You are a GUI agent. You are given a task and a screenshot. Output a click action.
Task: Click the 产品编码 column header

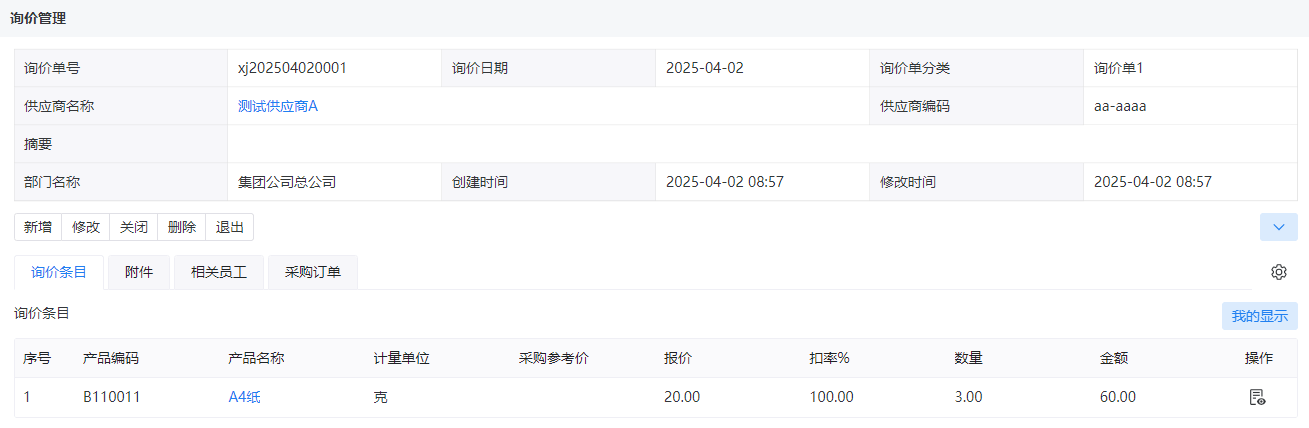pyautogui.click(x=111, y=358)
